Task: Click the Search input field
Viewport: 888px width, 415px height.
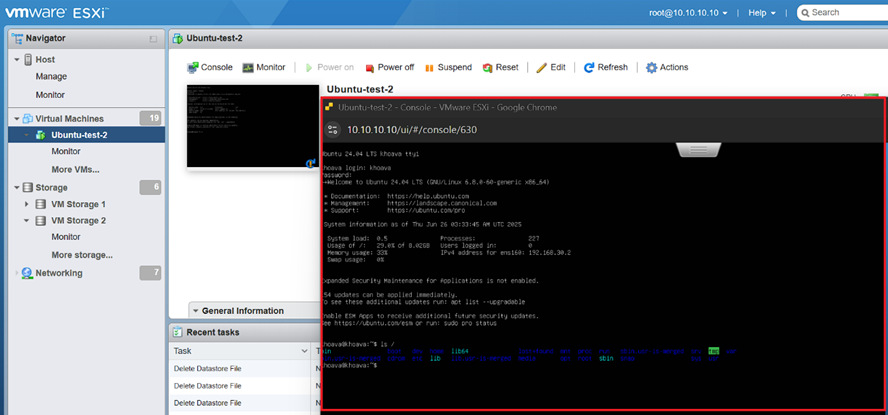Action: [845, 13]
